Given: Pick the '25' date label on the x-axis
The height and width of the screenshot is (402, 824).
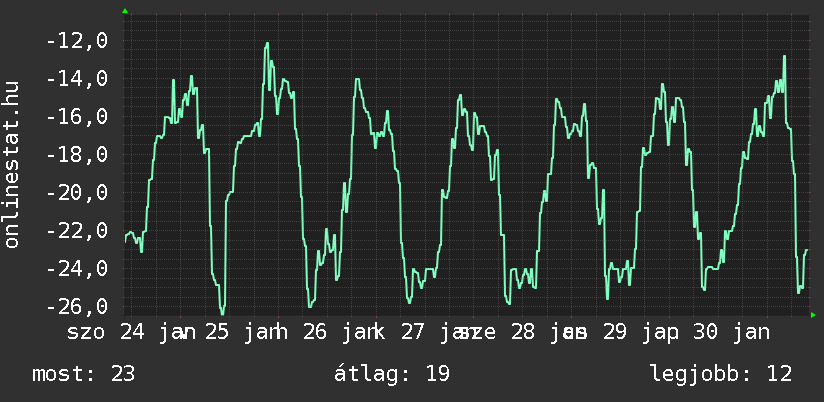Looking at the screenshot, I should point(217,331).
